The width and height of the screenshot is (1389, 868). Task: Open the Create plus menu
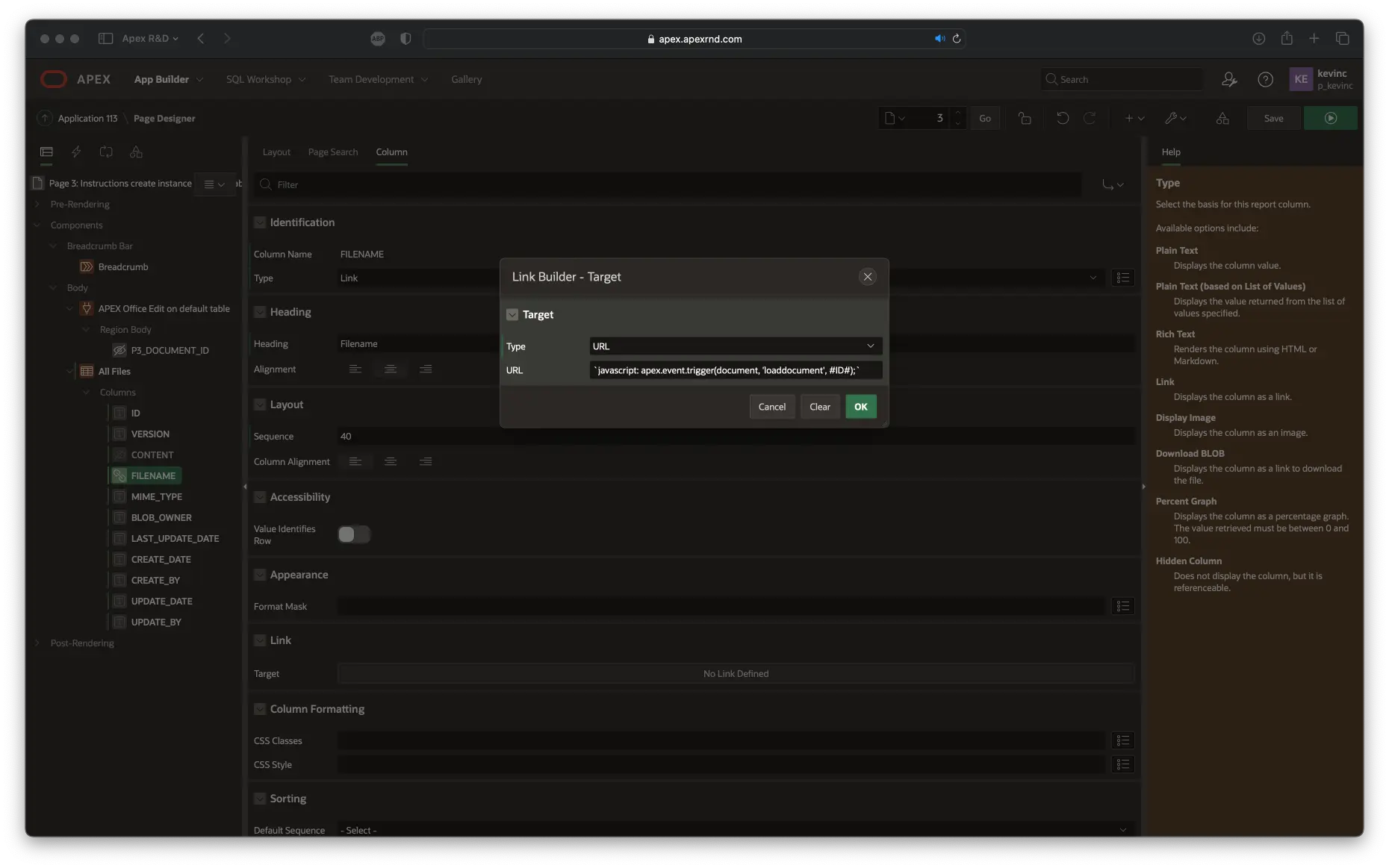tap(1134, 118)
